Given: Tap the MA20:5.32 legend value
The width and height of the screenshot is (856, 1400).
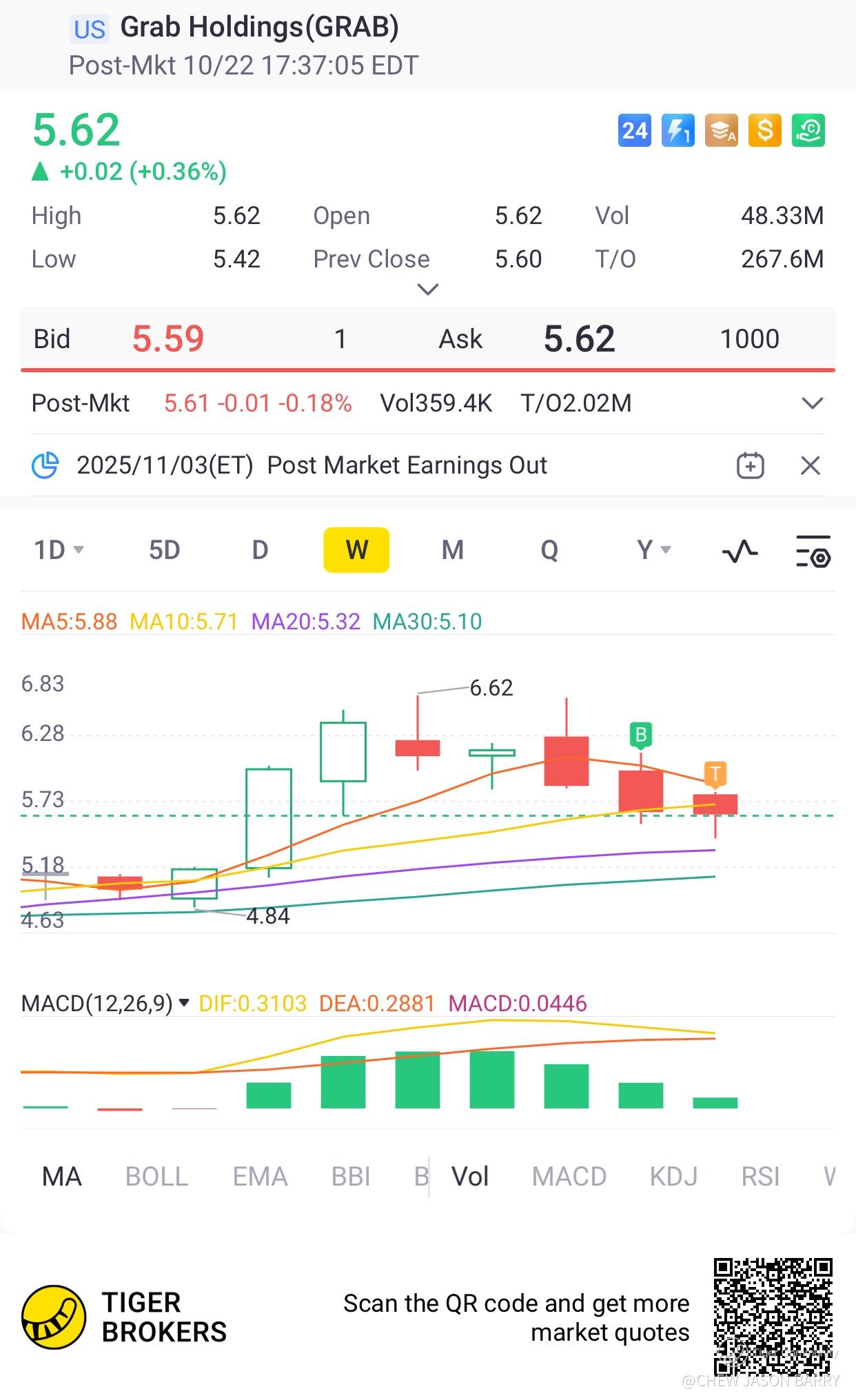Looking at the screenshot, I should coord(306,622).
